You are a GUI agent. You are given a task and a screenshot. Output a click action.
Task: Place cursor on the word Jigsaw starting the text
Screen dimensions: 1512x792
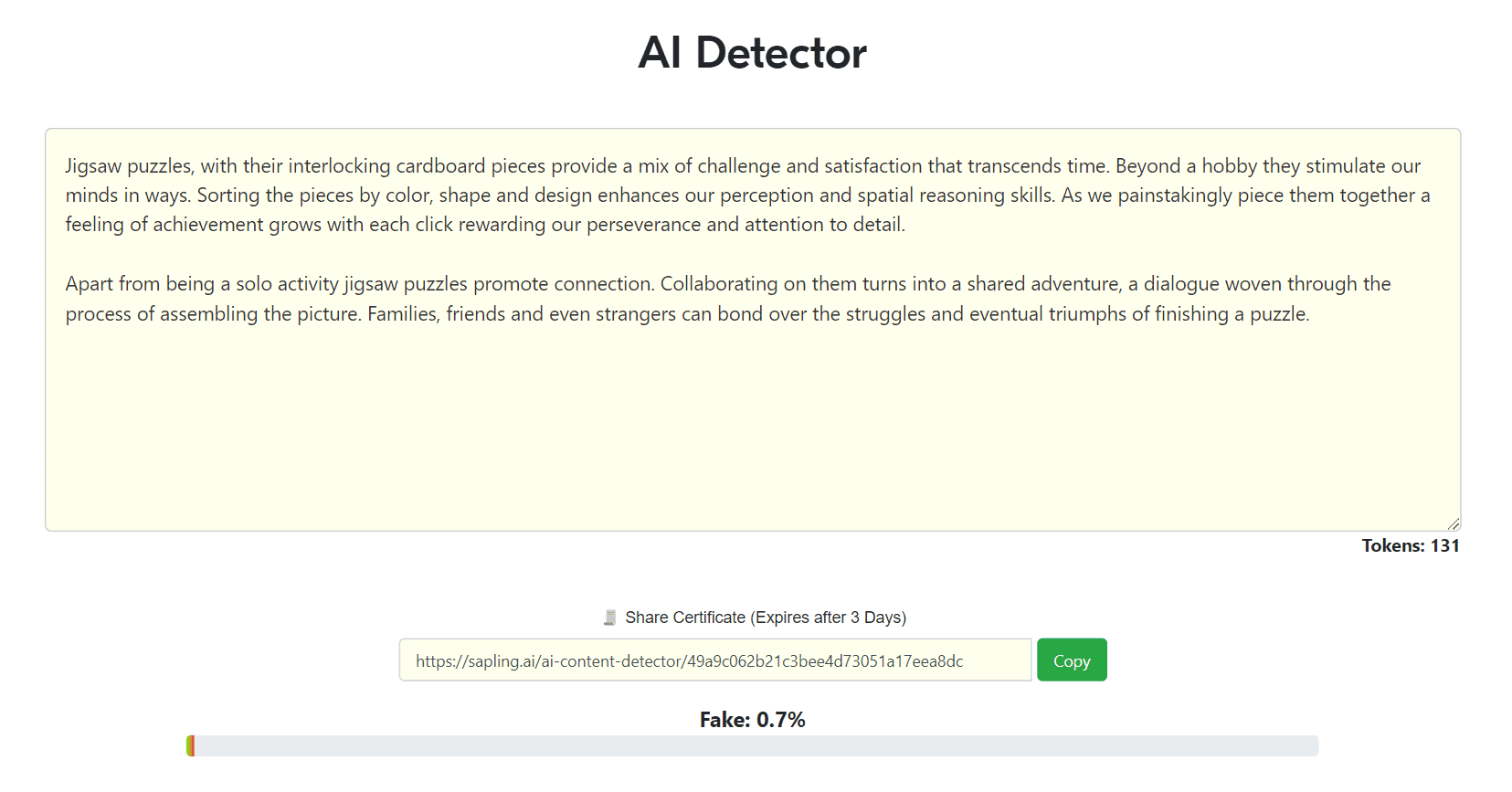93,166
